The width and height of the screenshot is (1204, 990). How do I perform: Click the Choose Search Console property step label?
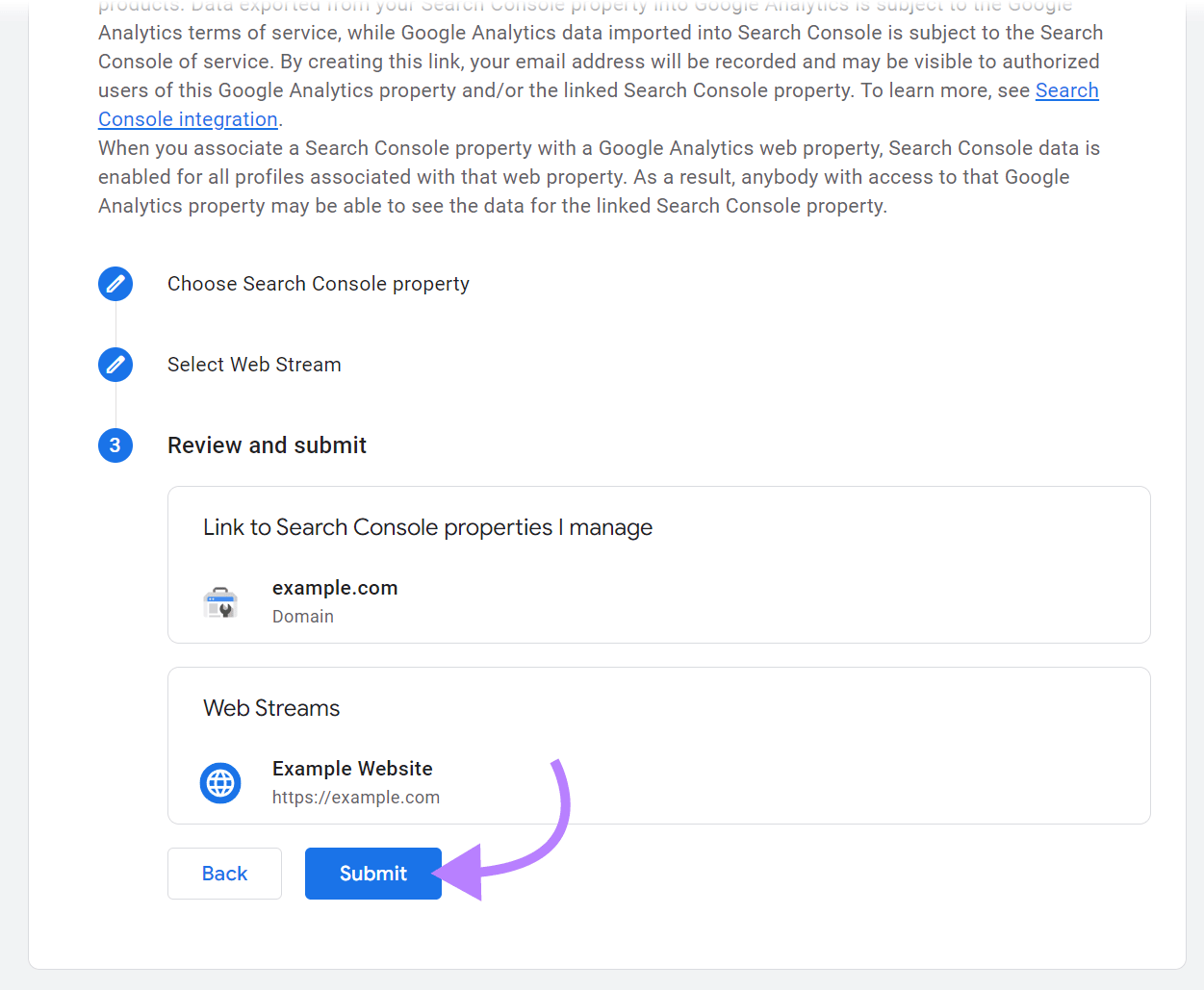tap(319, 284)
